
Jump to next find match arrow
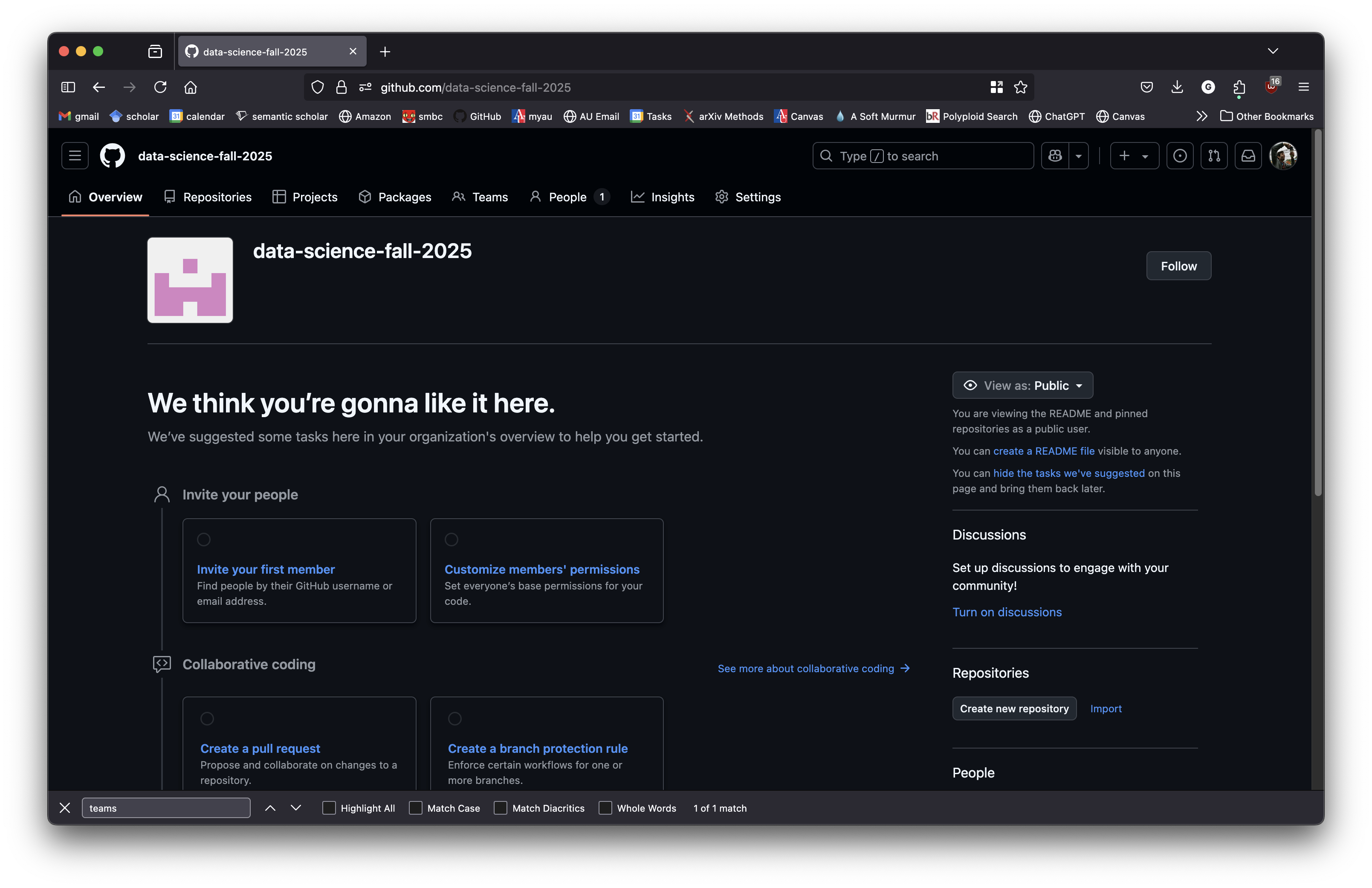pyautogui.click(x=295, y=808)
